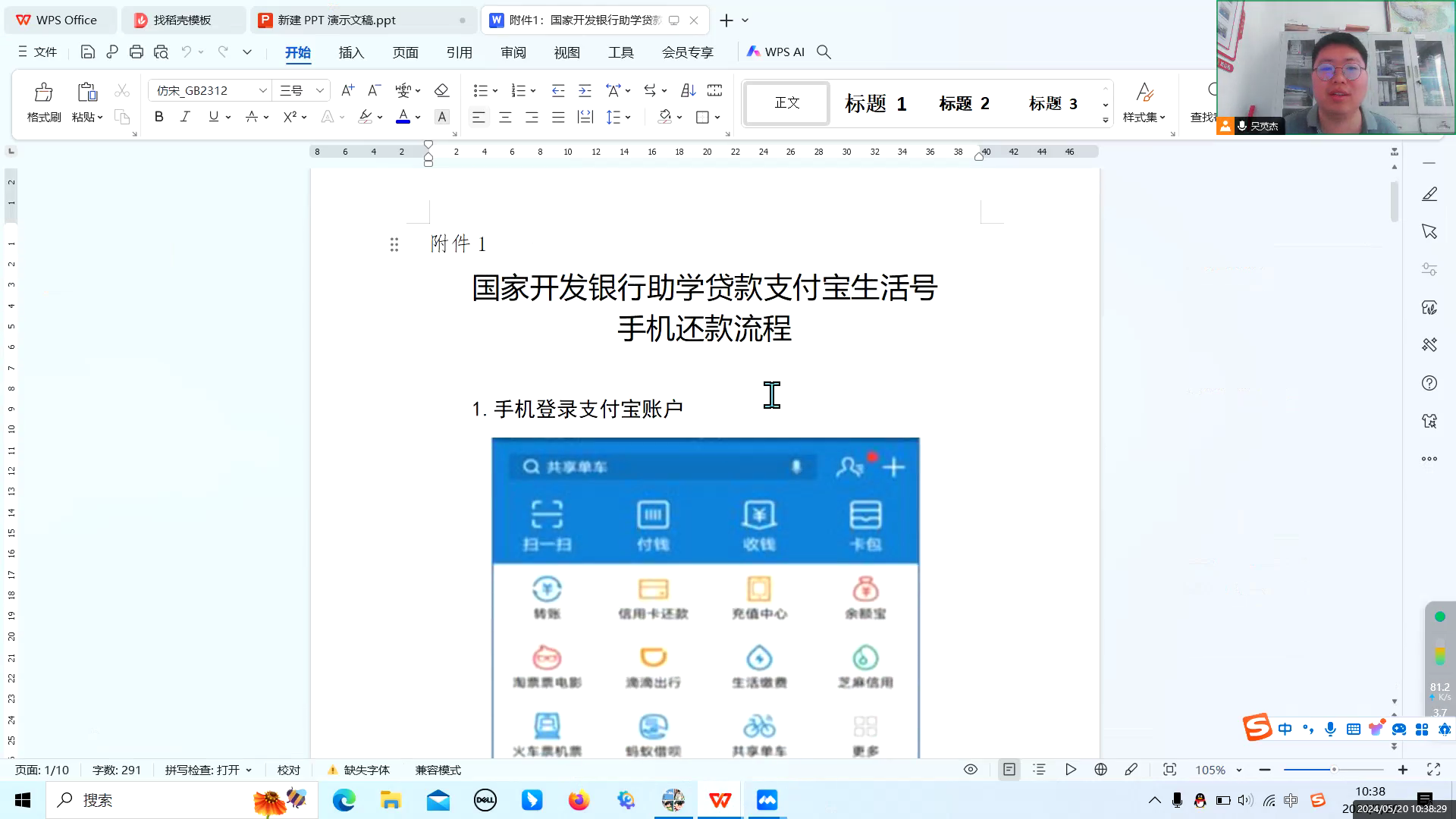Screen dimensions: 1456x819
Task: Expand the font size dropdown
Action: pos(320,90)
